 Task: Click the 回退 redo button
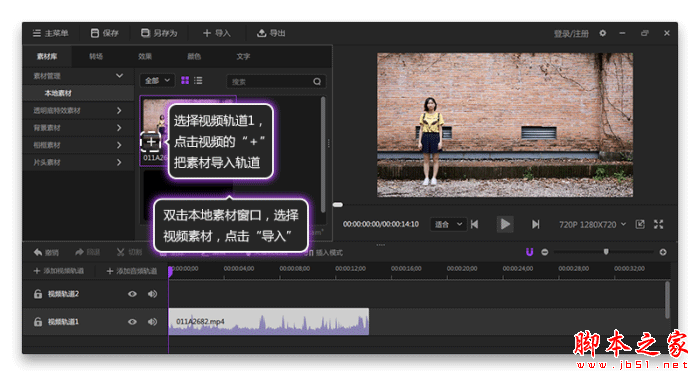(88, 253)
